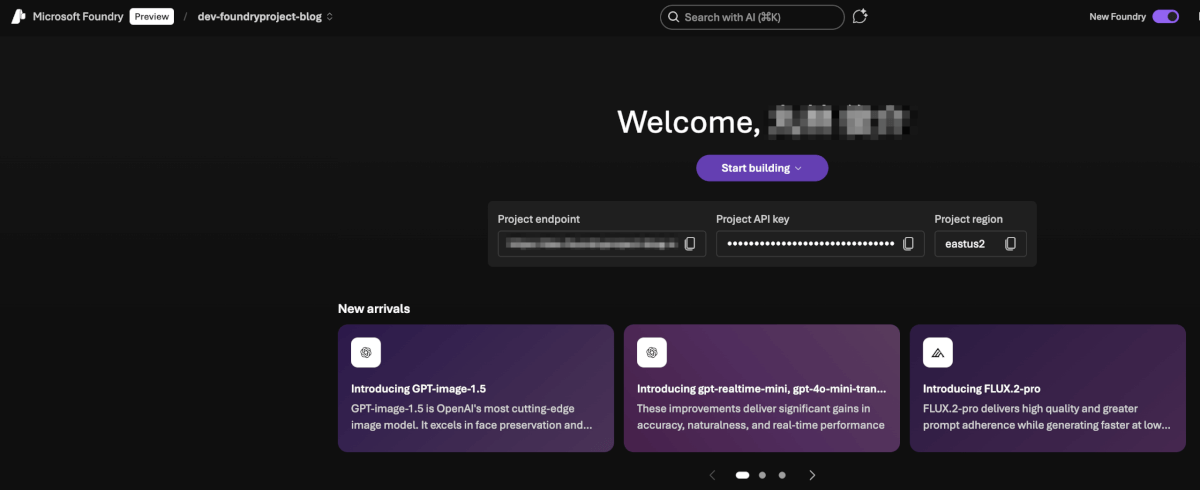Click the Search with AI field
This screenshot has height=490, width=1200.
[752, 17]
